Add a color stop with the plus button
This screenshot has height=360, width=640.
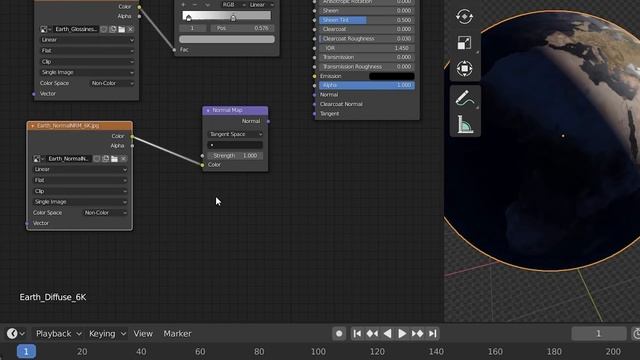[183, 4]
